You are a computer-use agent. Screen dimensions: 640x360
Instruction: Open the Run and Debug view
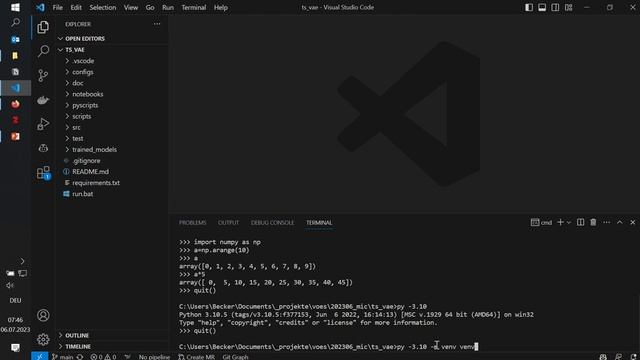pyautogui.click(x=43, y=124)
